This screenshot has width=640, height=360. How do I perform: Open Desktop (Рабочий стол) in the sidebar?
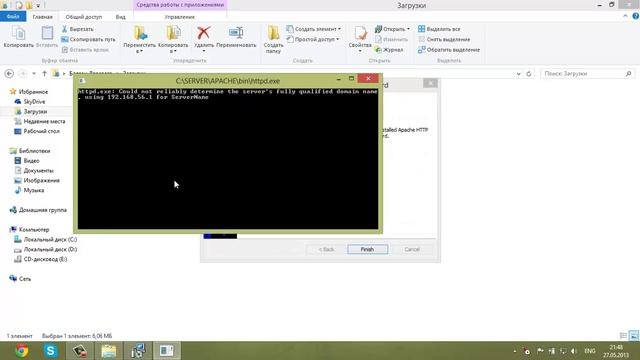(x=37, y=131)
